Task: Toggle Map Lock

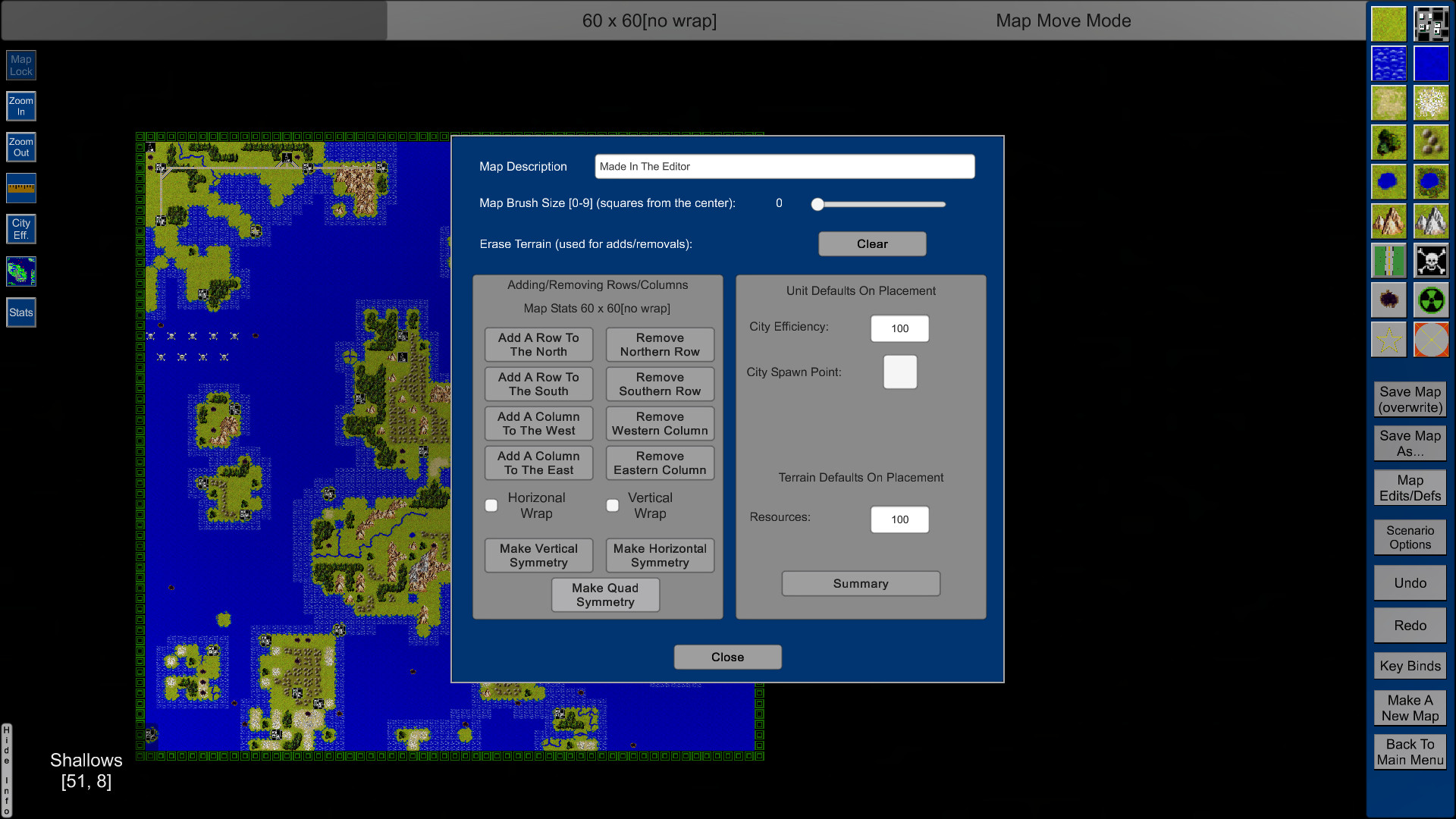Action: 20,64
